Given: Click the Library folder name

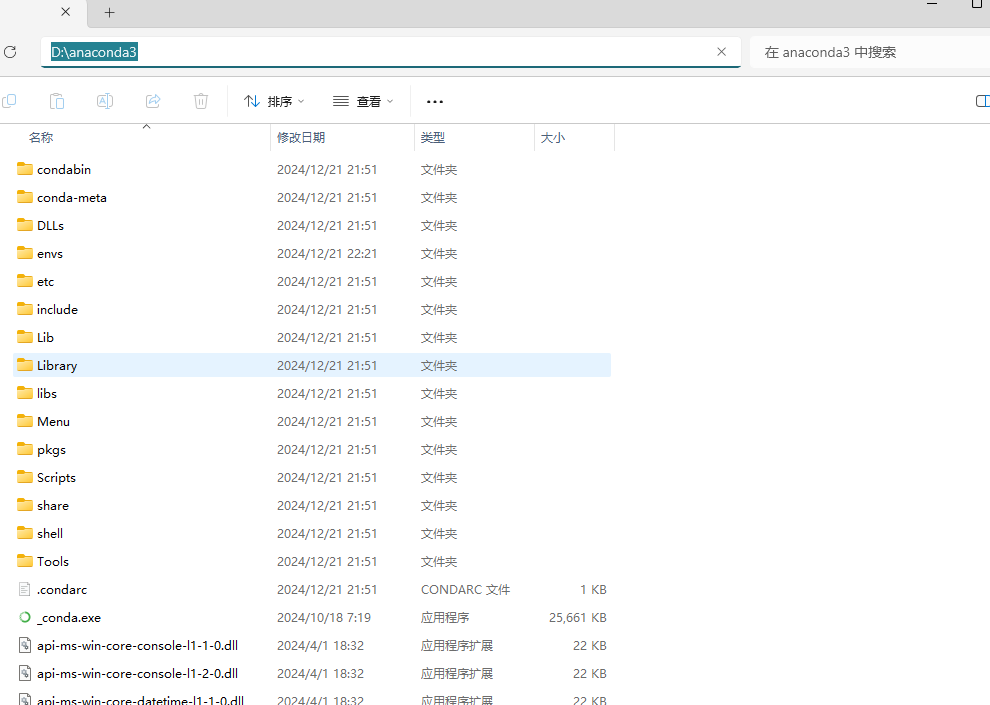Looking at the screenshot, I should click(57, 366).
